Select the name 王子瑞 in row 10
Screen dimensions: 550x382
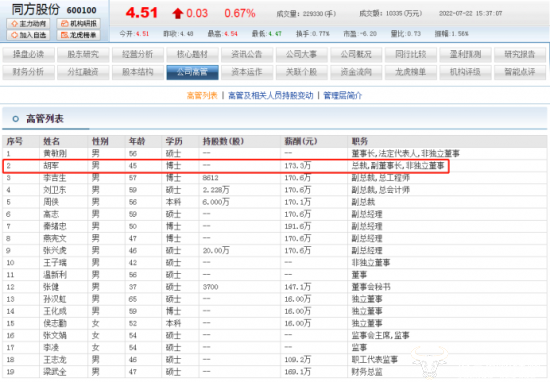(x=55, y=263)
